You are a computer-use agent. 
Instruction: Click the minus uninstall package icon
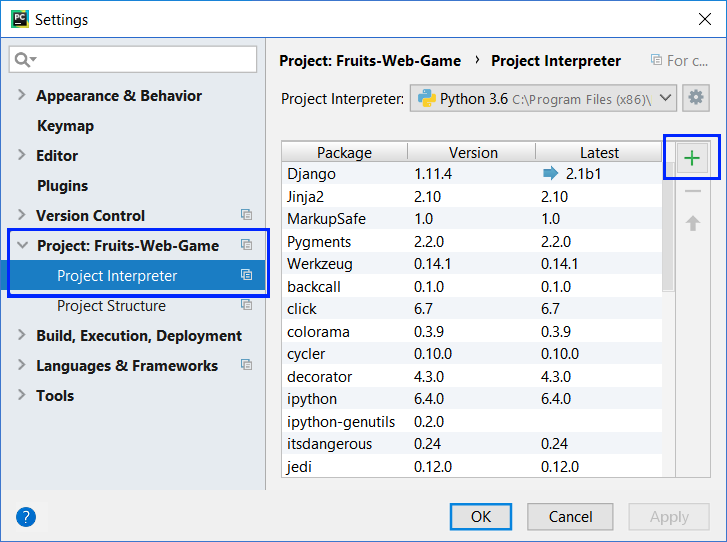coord(692,191)
